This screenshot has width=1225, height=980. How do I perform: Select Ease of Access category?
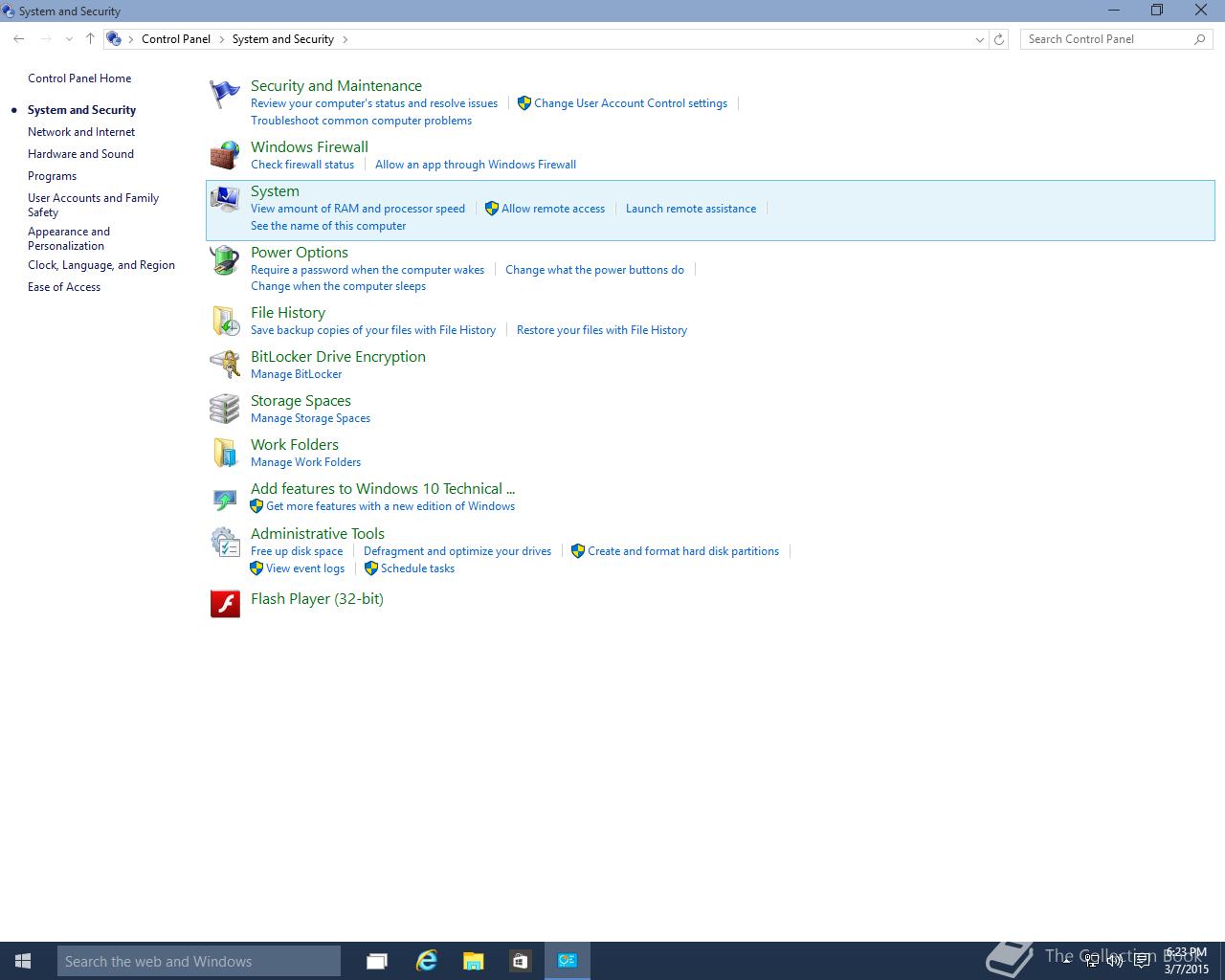pyautogui.click(x=64, y=287)
